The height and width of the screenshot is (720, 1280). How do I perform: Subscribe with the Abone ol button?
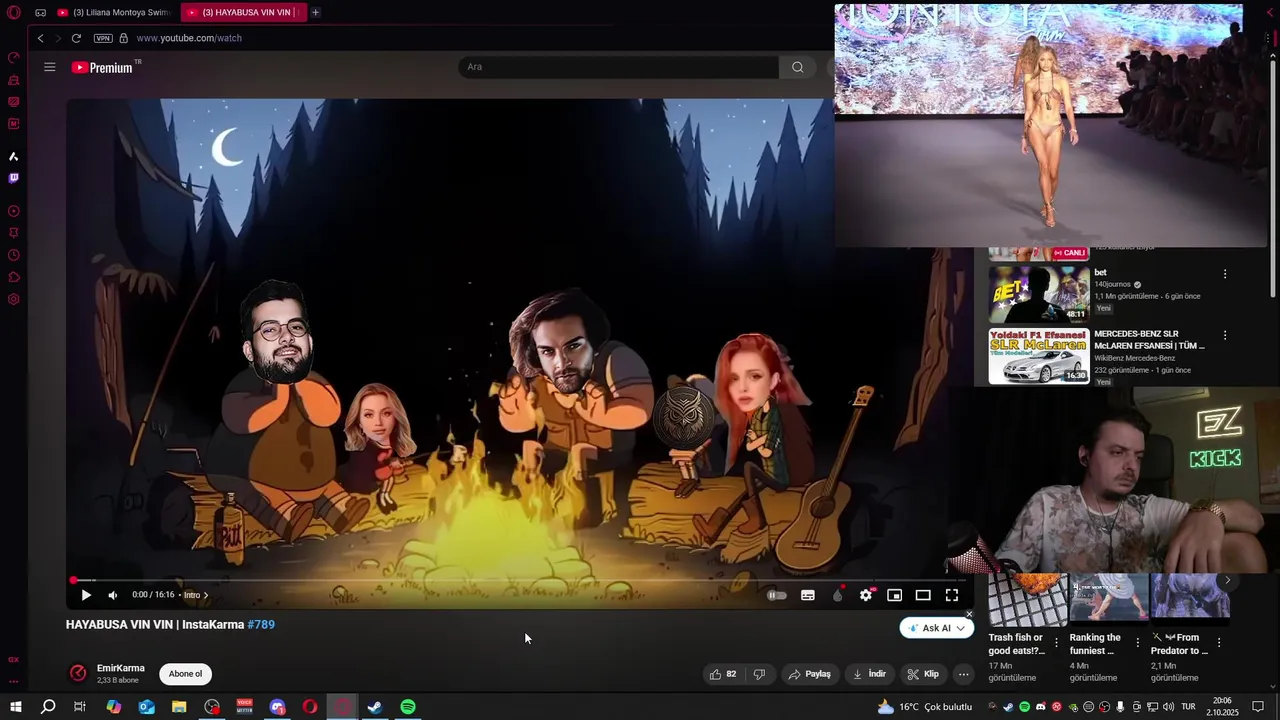pos(185,674)
